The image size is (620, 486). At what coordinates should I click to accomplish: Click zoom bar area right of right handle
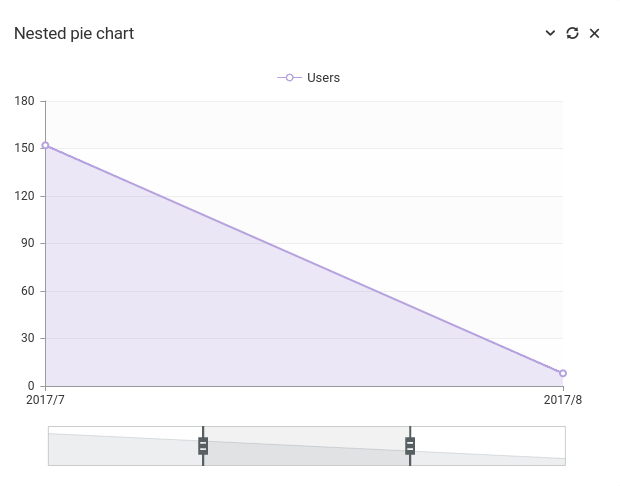click(487, 446)
